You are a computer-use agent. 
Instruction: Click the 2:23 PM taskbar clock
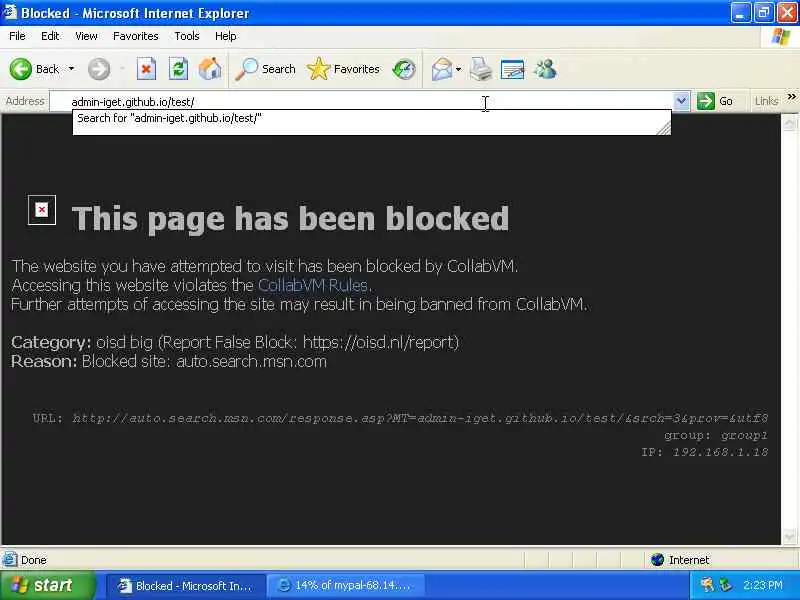point(763,585)
